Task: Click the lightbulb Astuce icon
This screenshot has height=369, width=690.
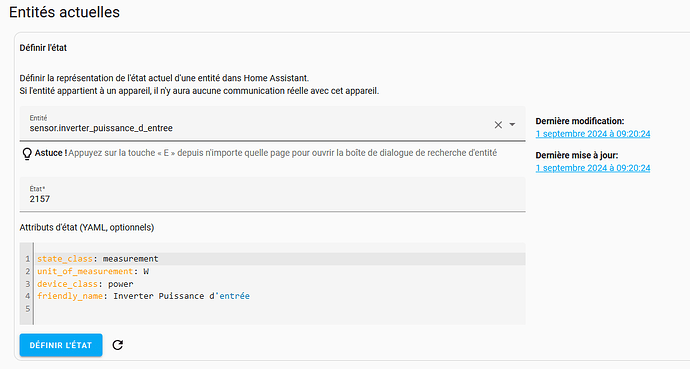Action: click(x=27, y=153)
